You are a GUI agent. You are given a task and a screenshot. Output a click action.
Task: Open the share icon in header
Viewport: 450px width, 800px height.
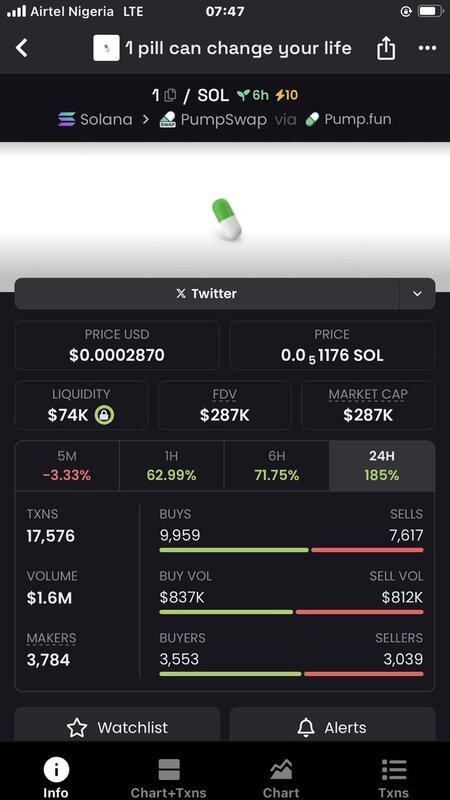coord(386,48)
